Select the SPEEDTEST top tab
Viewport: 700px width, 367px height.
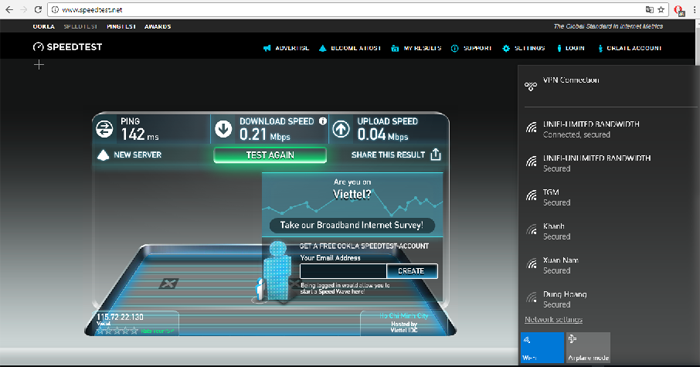80,27
